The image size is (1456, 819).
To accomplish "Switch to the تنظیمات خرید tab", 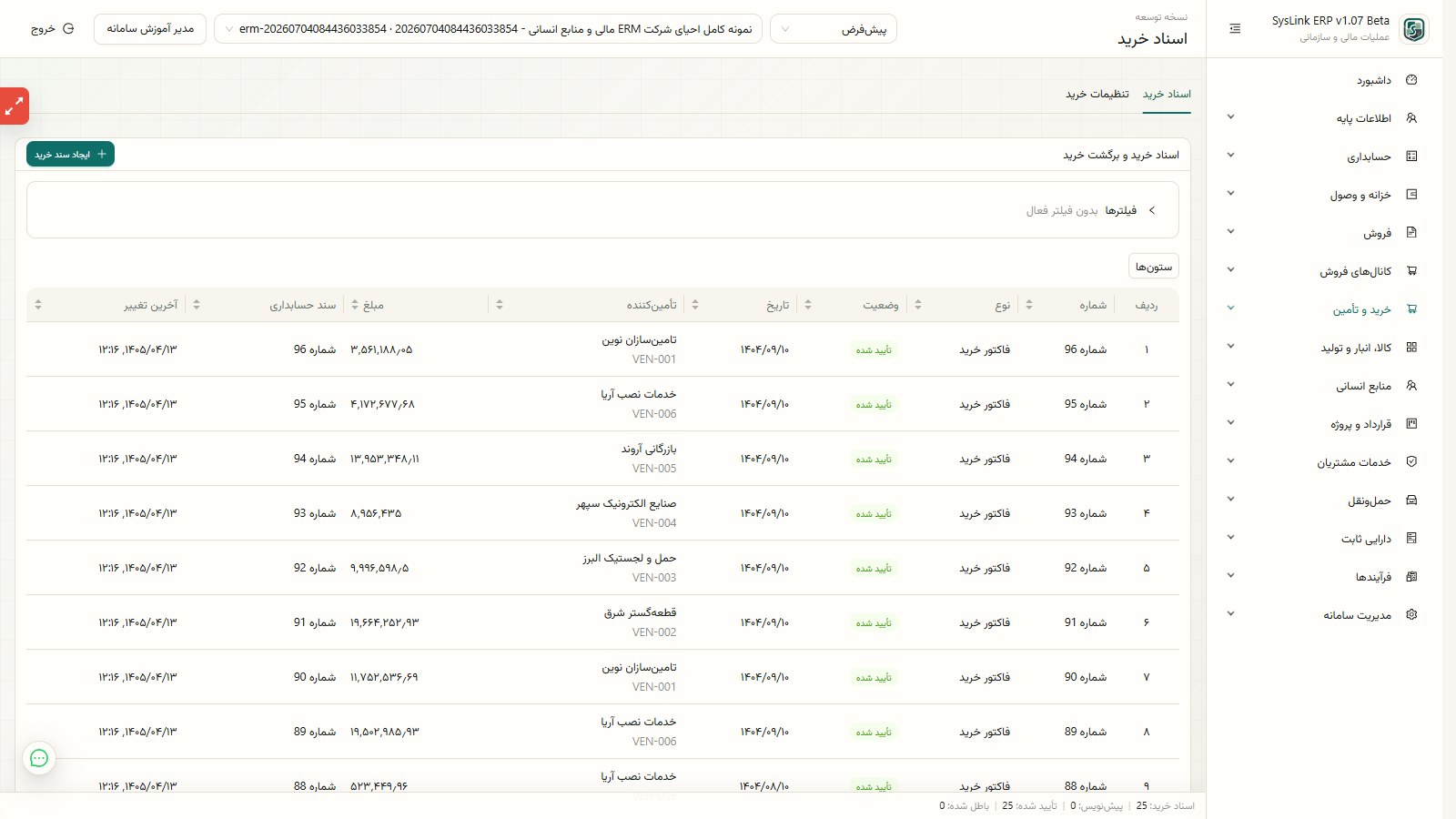I will 1097,94.
